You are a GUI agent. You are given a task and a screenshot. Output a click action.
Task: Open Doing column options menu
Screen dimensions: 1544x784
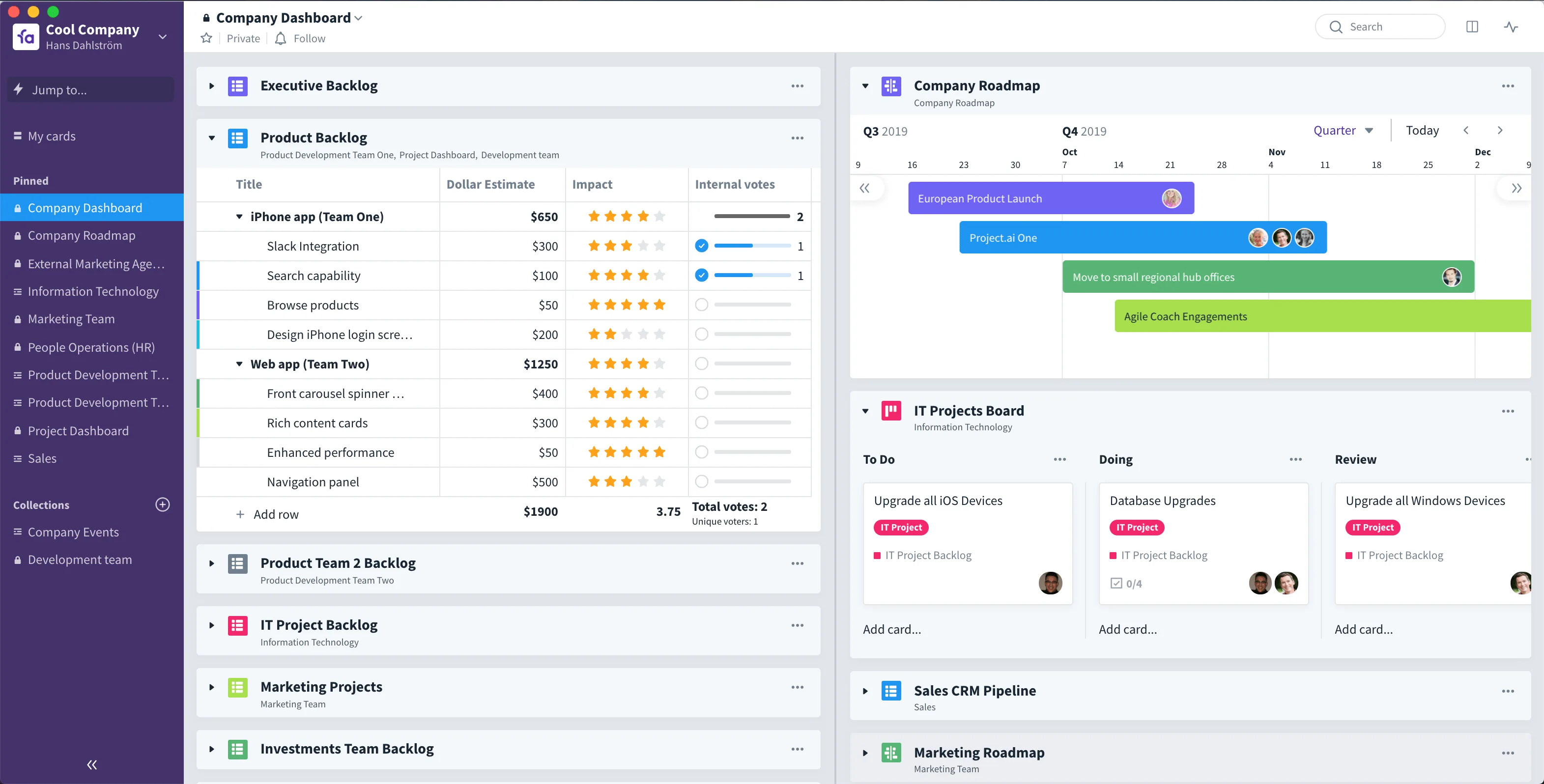1296,459
